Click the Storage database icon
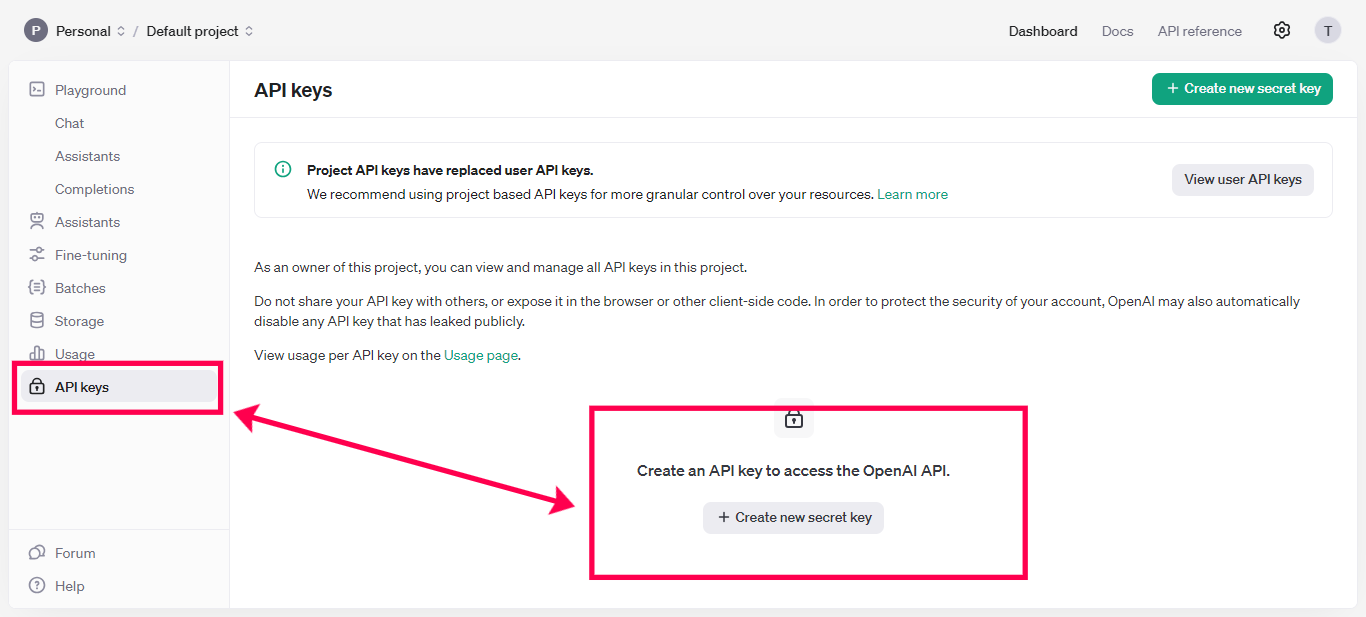Screen dimensions: 1366x617 pyautogui.click(x=37, y=321)
